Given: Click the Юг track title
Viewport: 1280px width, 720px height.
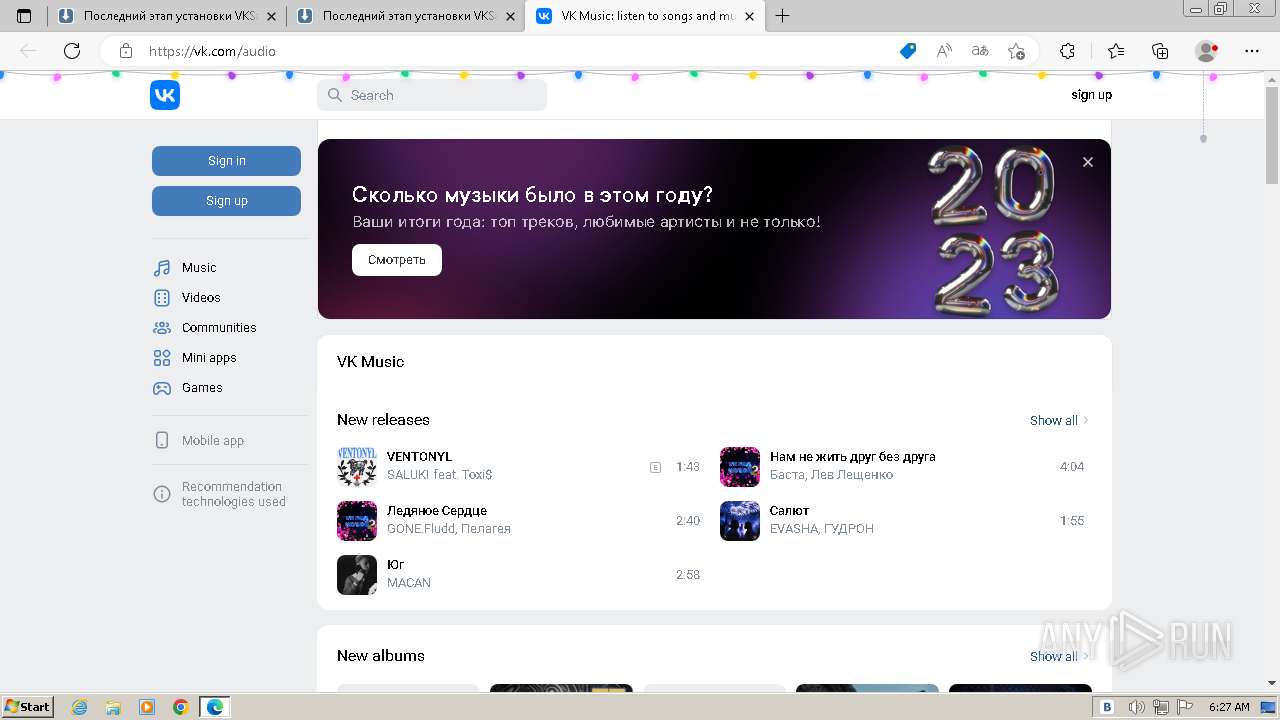Looking at the screenshot, I should [395, 565].
